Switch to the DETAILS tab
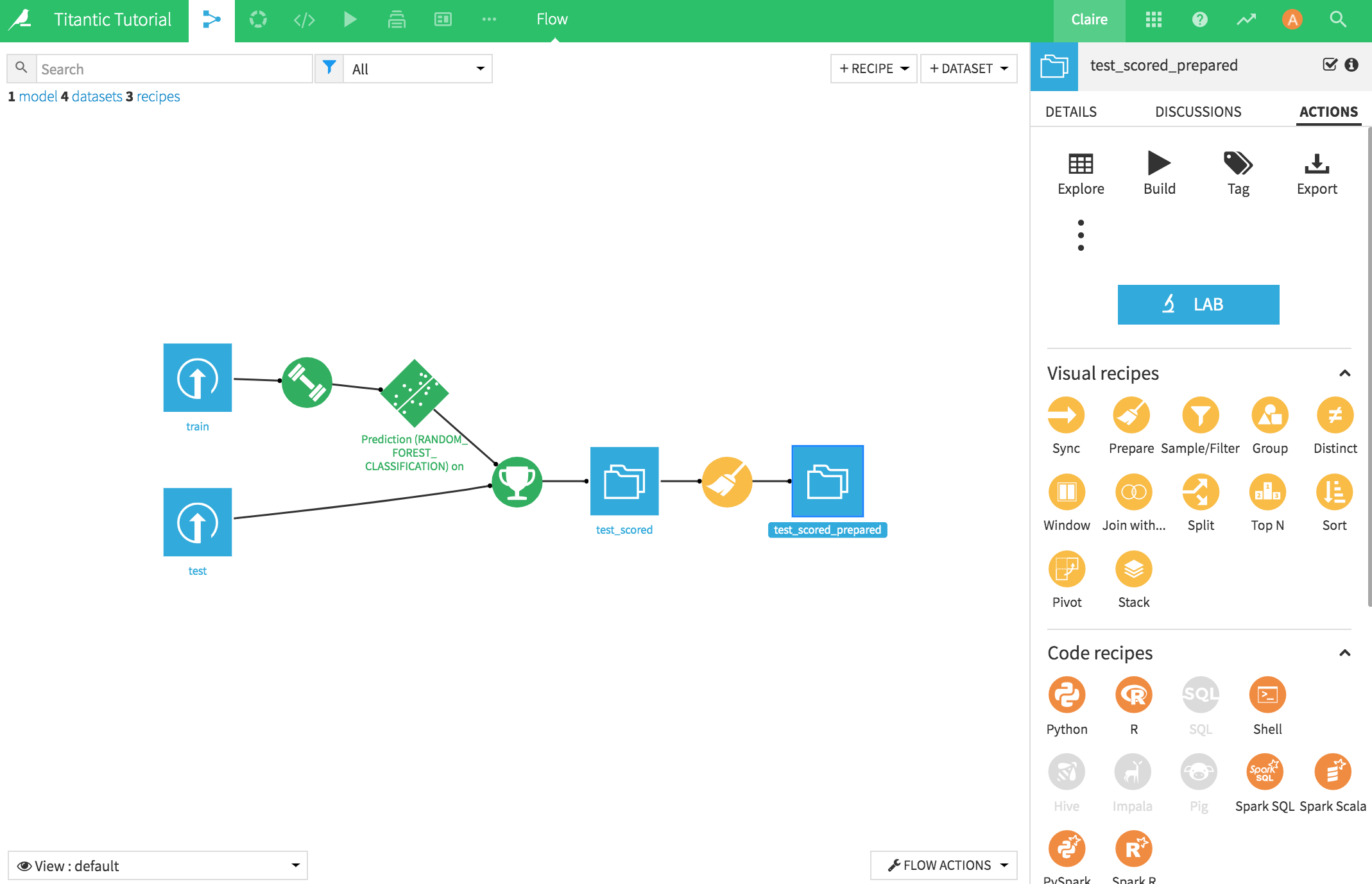Image resolution: width=1372 pixels, height=884 pixels. (1071, 111)
